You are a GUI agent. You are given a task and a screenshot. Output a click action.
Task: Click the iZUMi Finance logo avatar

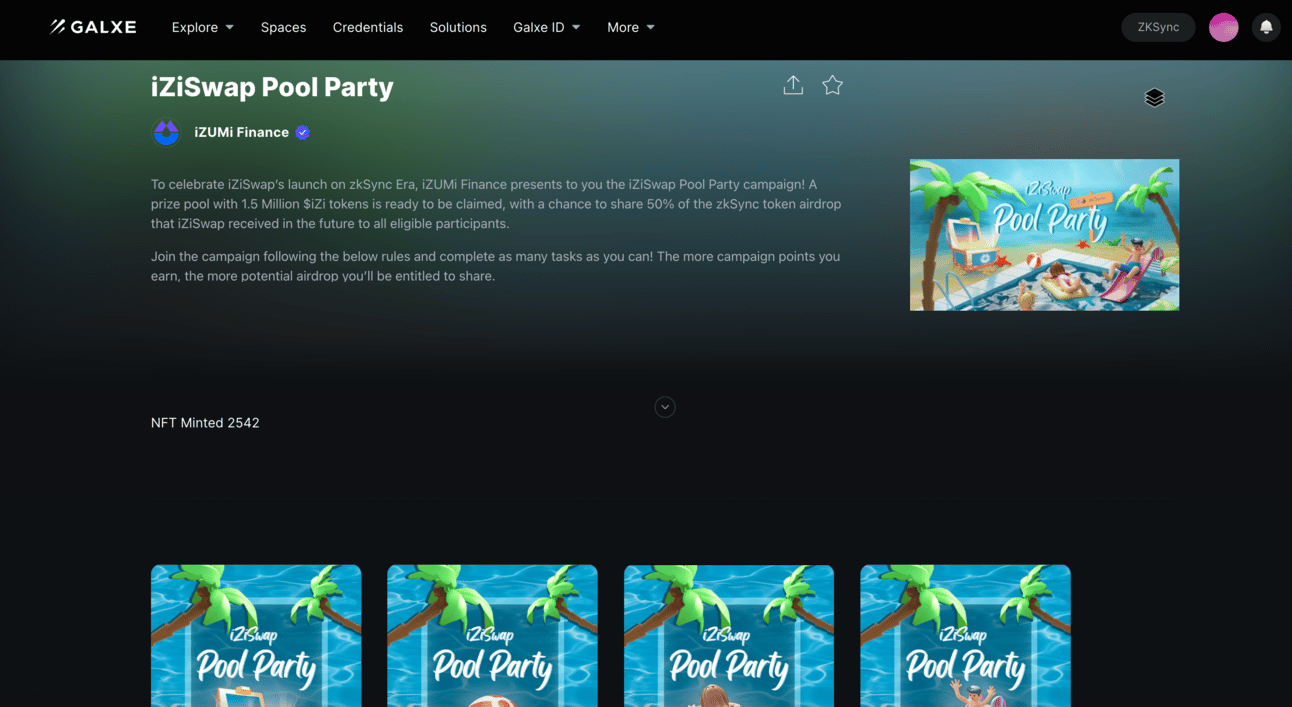[x=166, y=132]
